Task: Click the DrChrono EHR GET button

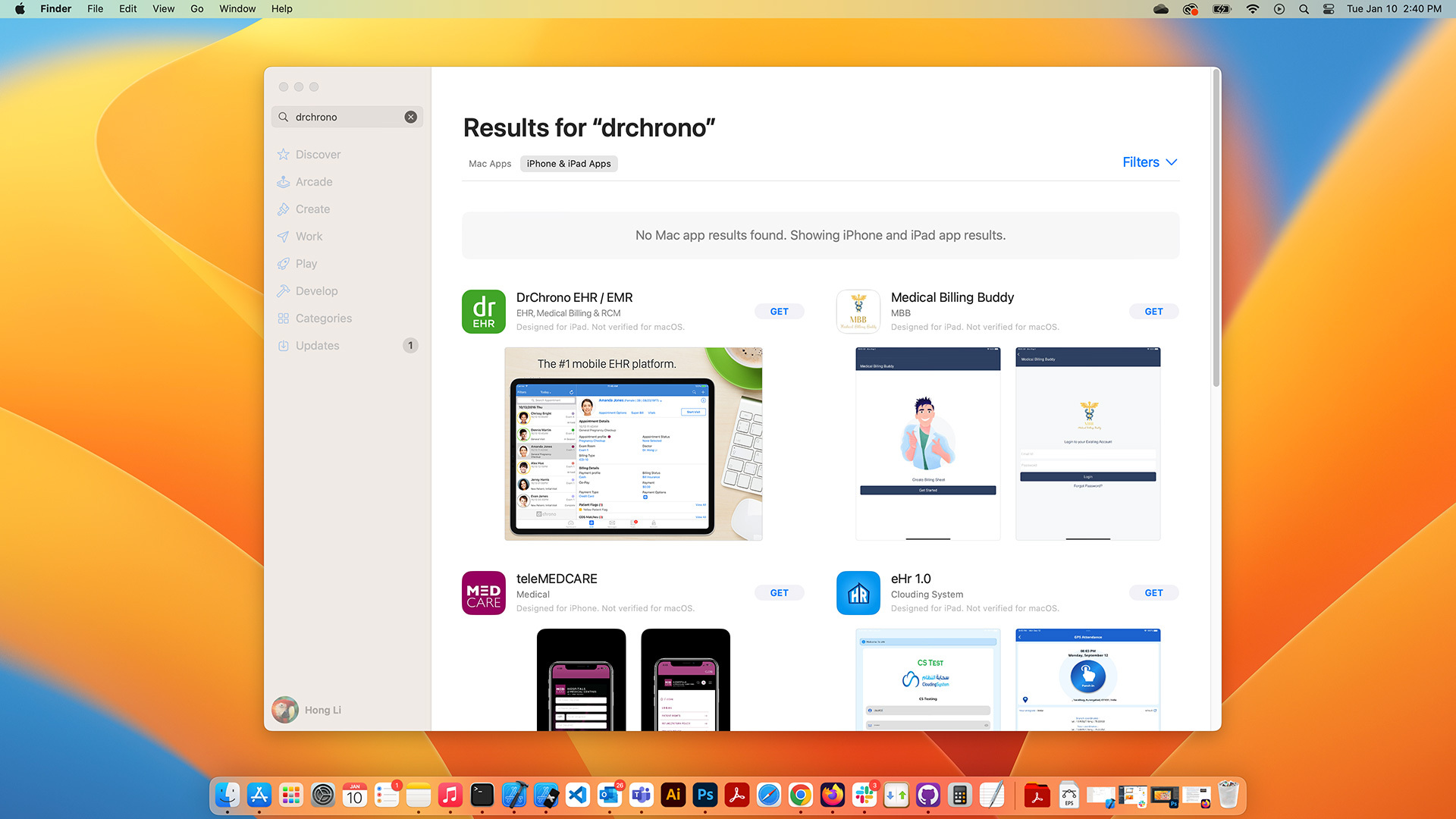Action: tap(780, 311)
